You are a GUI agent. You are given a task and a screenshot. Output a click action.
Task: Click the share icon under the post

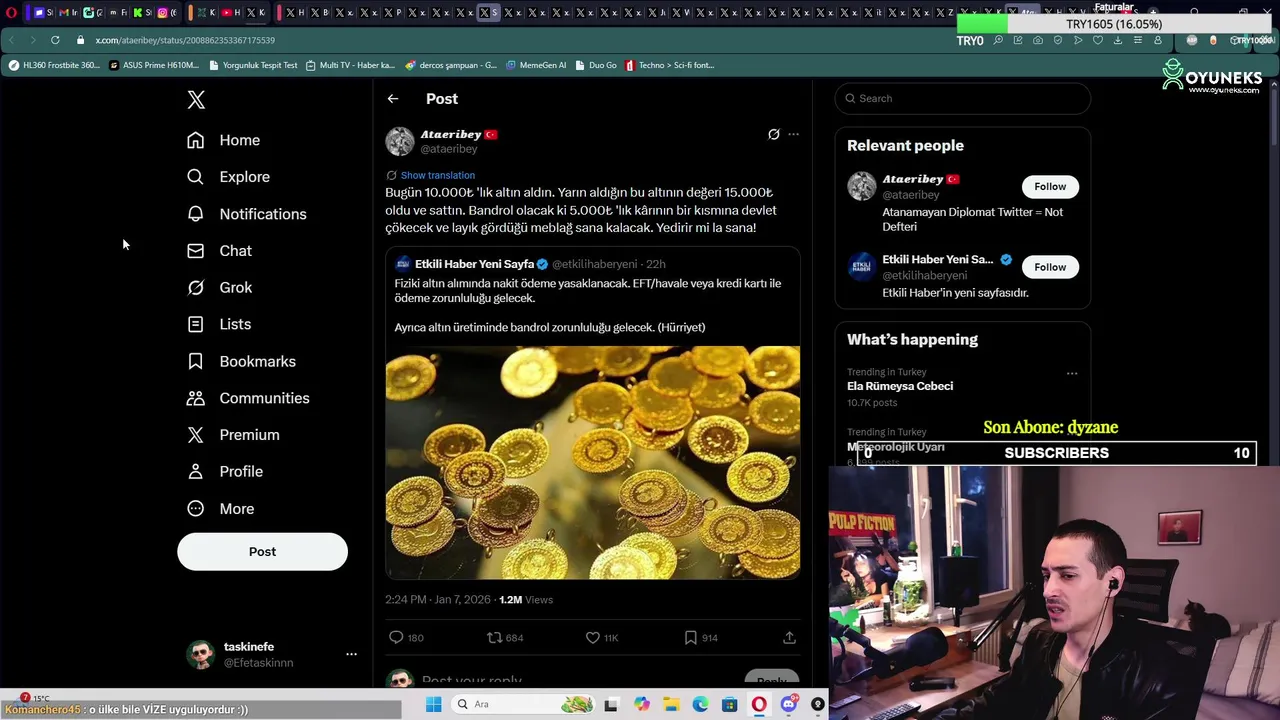coord(789,637)
